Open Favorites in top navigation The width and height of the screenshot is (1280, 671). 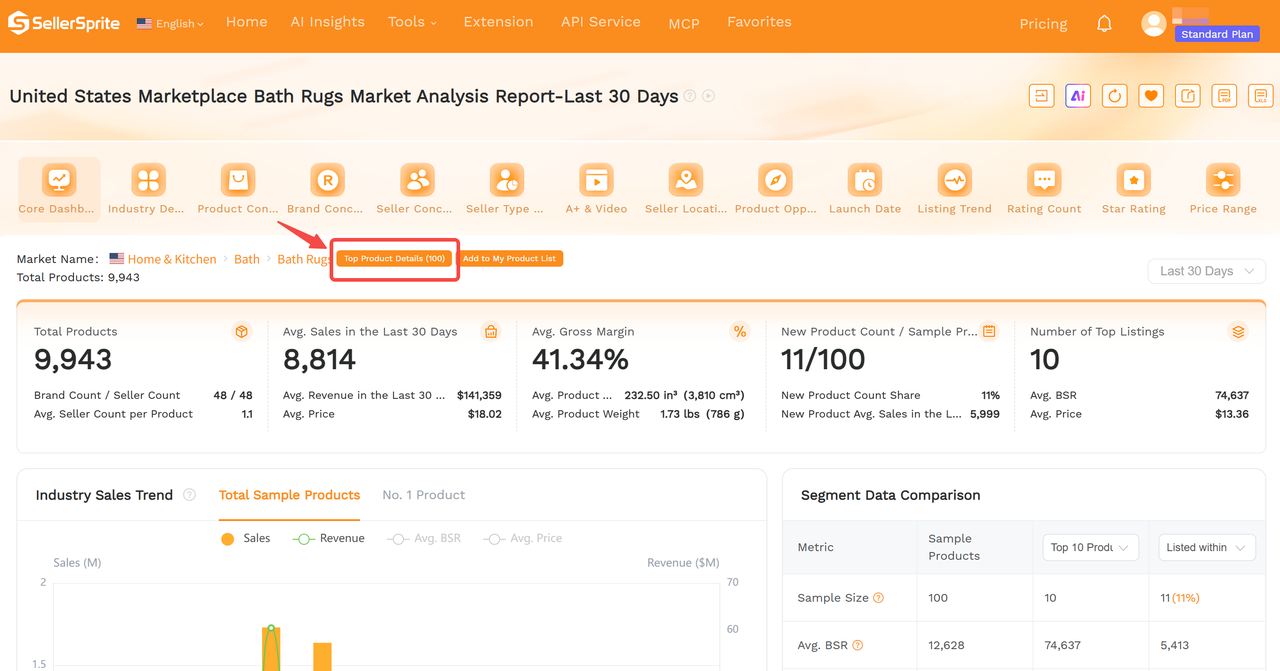click(759, 22)
